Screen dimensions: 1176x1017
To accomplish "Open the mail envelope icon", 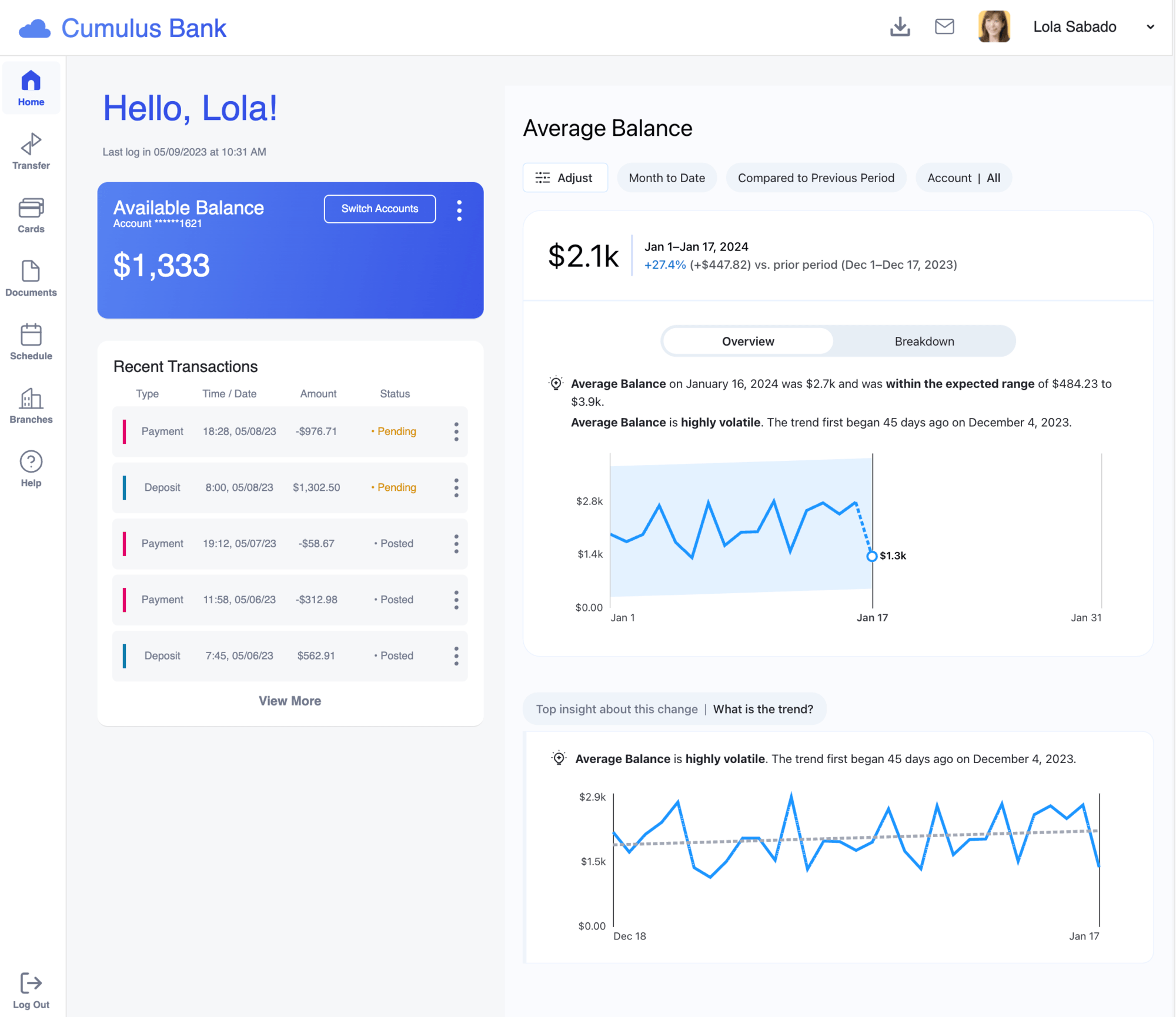I will point(944,26).
